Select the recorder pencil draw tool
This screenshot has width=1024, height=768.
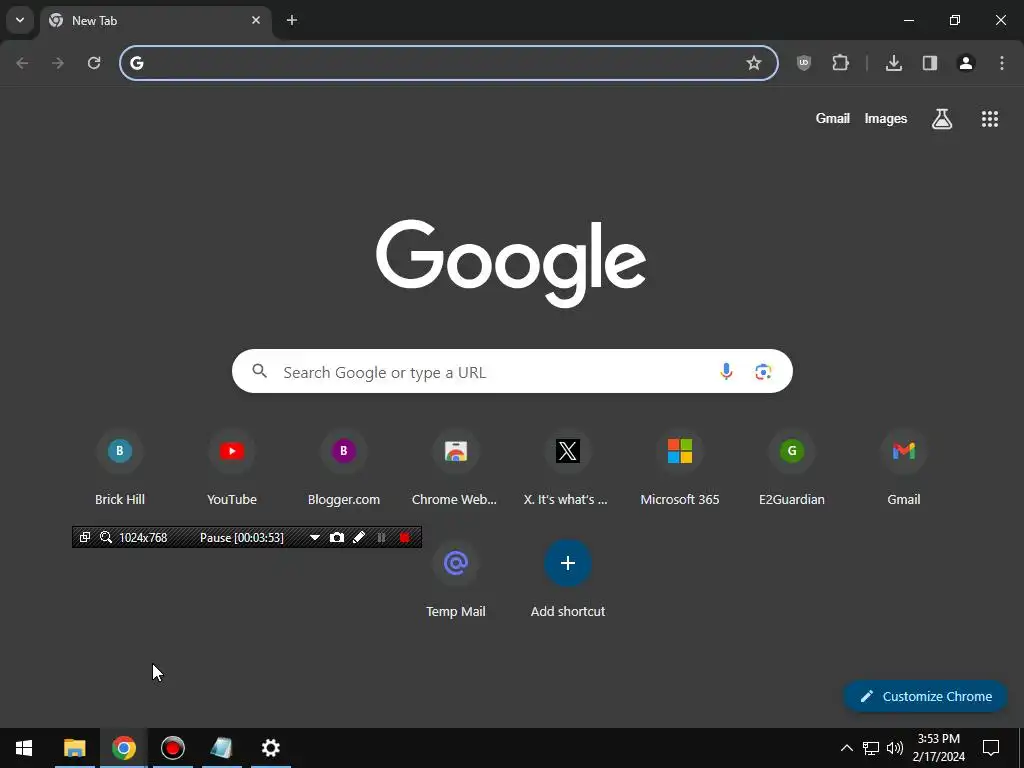click(x=359, y=537)
